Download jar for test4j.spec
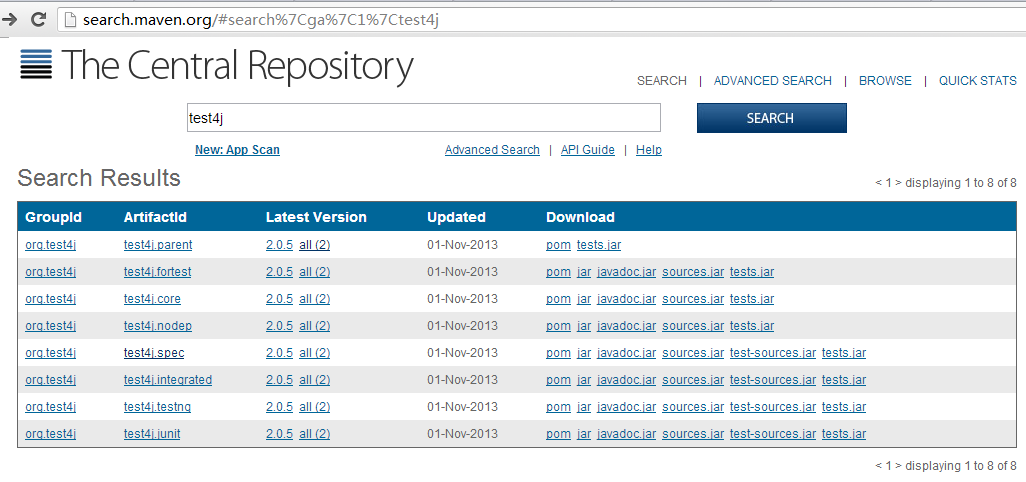Screen dimensions: 1026x482 pos(584,353)
